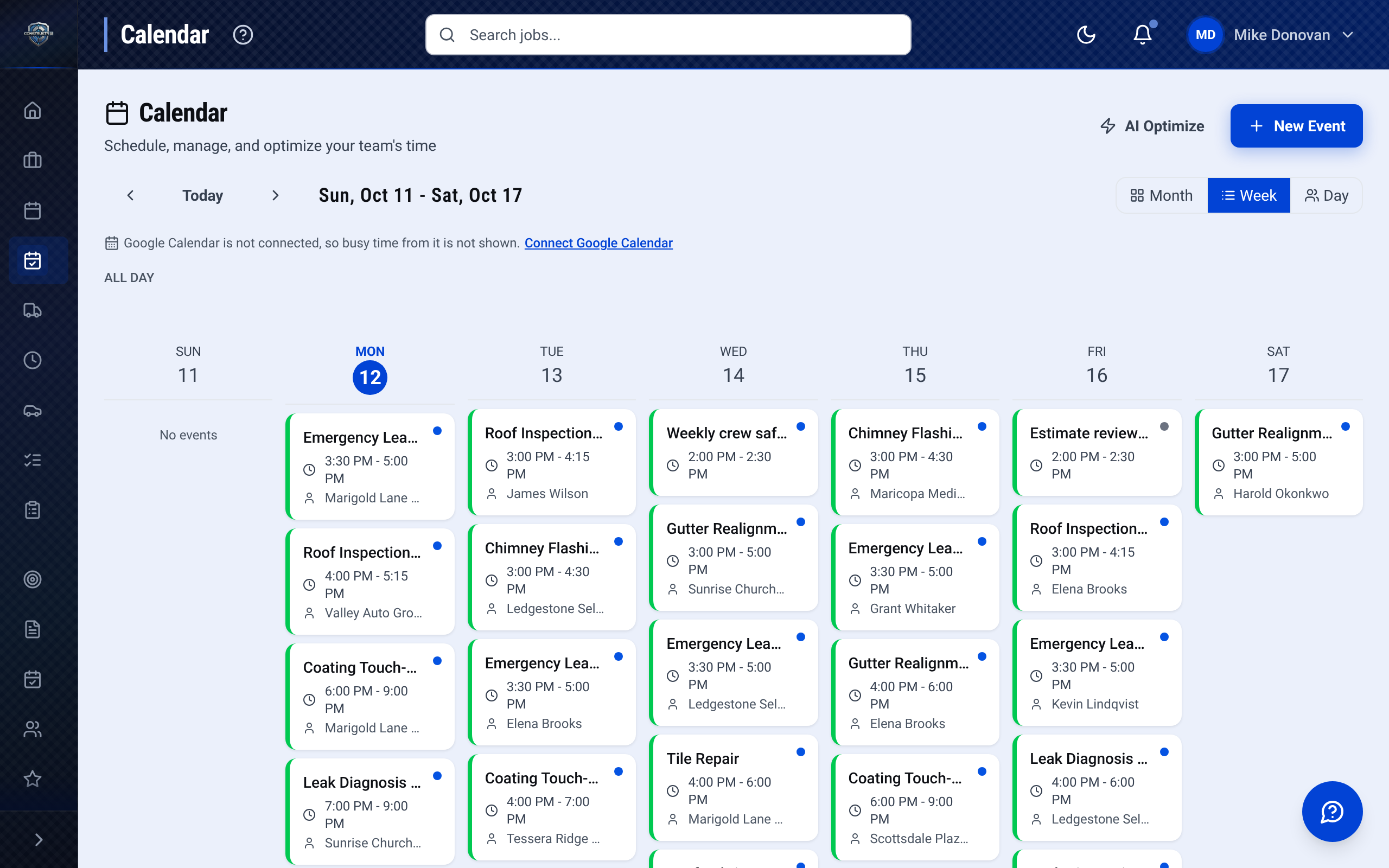Open Tuesday Emergency Lea... Elena Brooks event

pyautogui.click(x=552, y=692)
